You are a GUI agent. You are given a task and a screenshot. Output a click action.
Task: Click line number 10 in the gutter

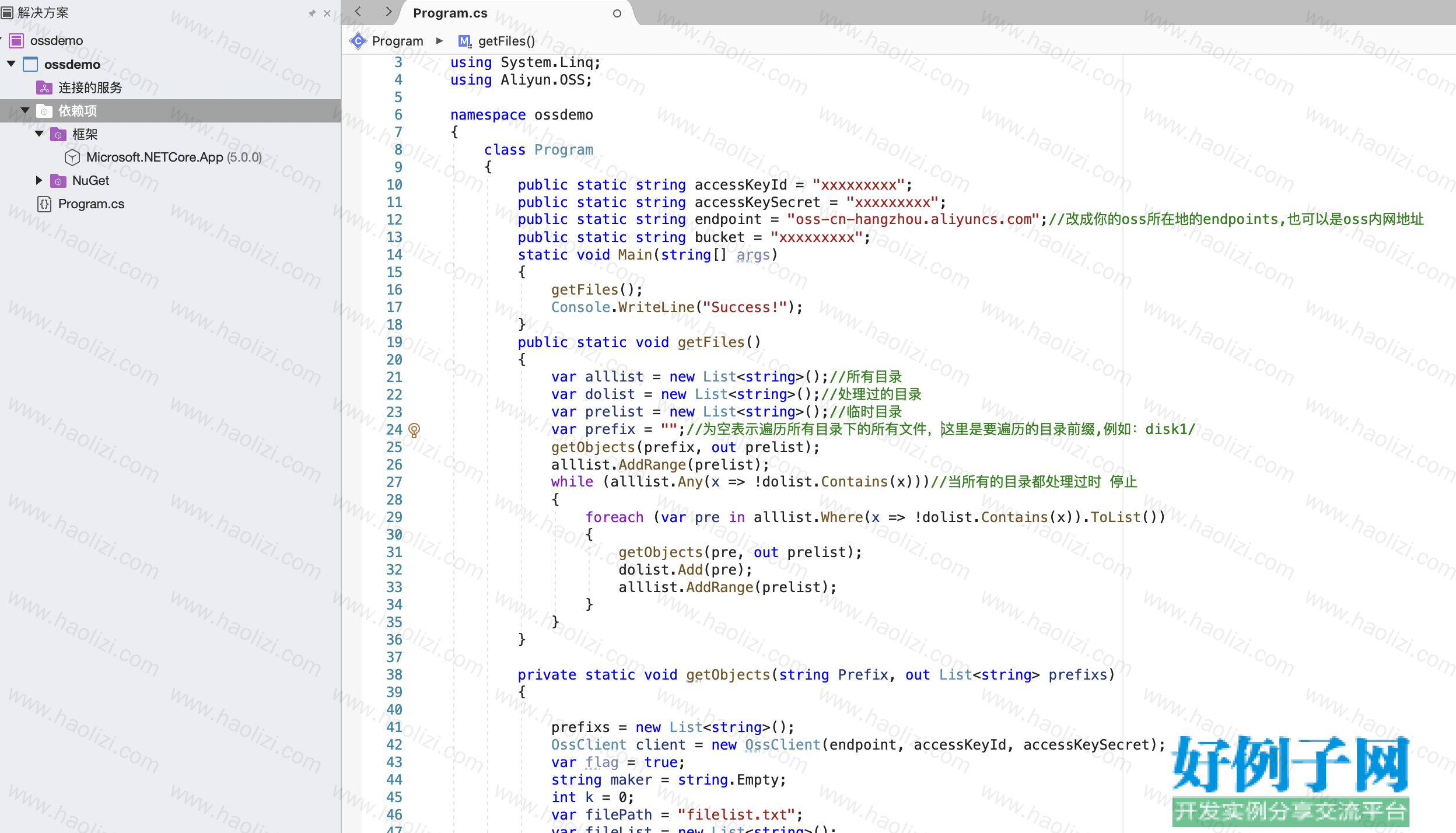(394, 185)
